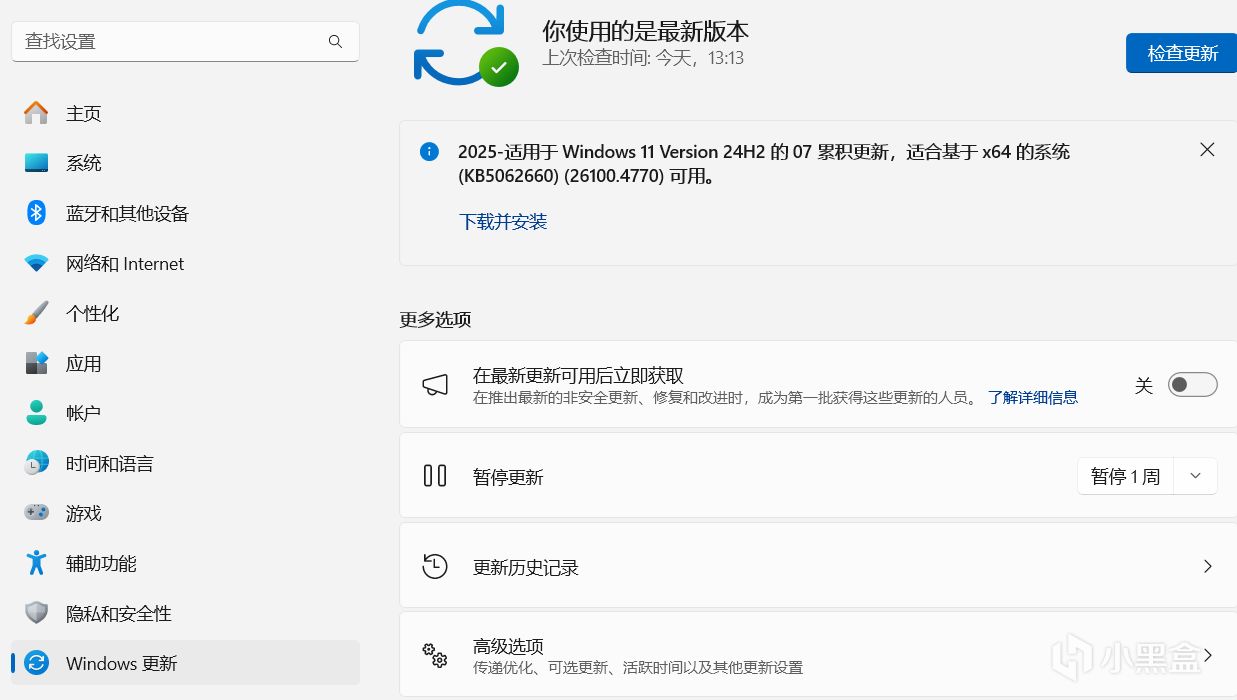This screenshot has width=1237, height=700.
Task: Click the magnifier icon in the search box
Action: click(x=335, y=41)
